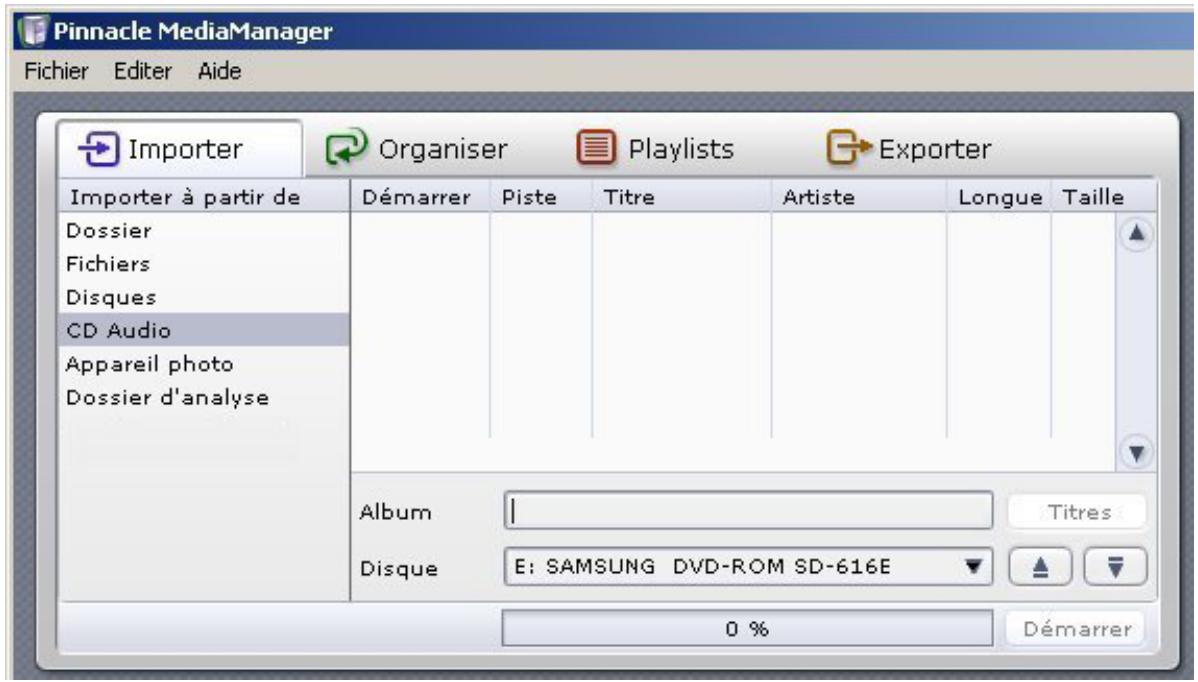Select the Importer tab label
This screenshot has width=1198, height=682.
185,149
